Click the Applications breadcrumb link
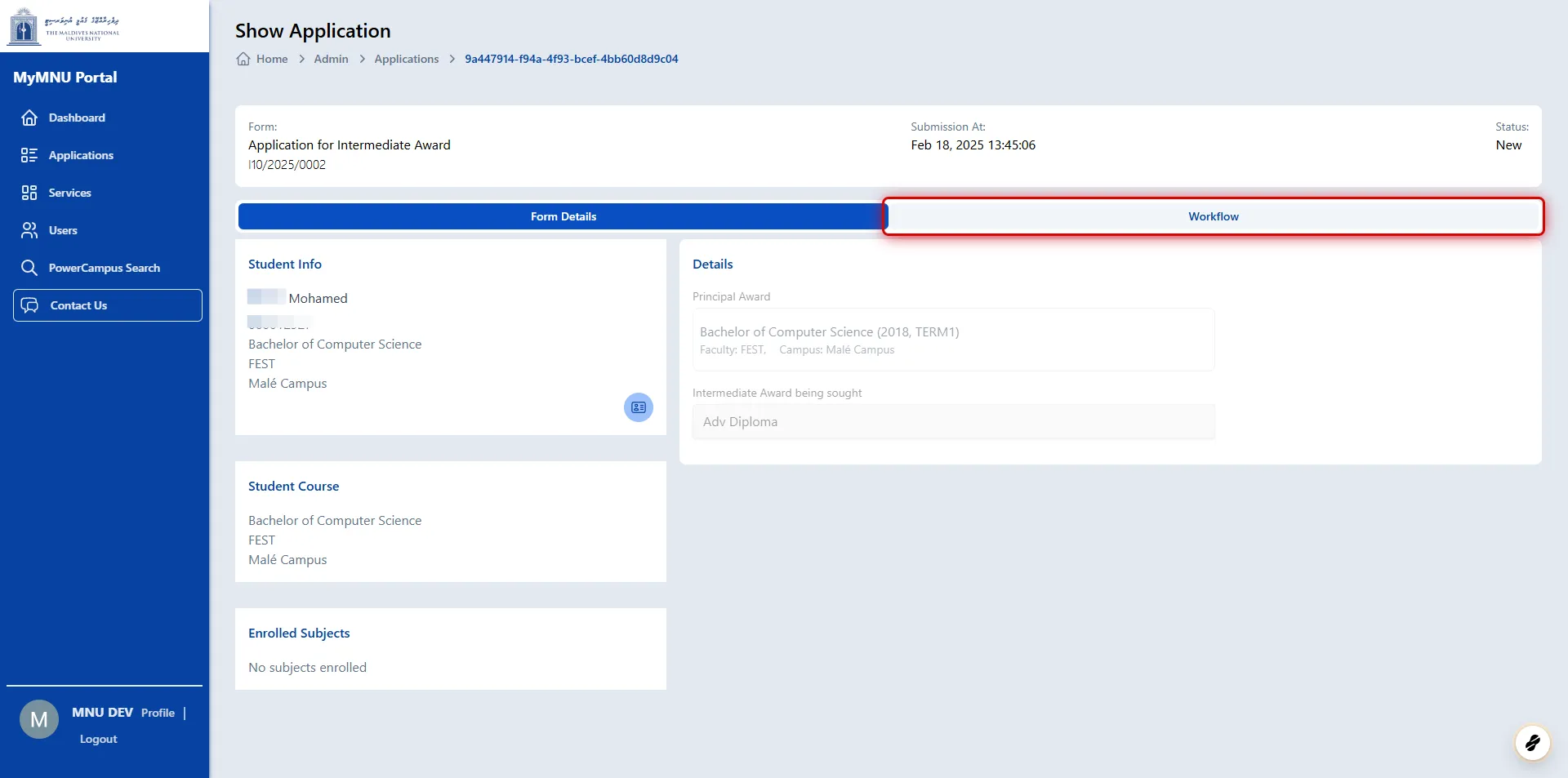The image size is (1568, 778). point(406,59)
